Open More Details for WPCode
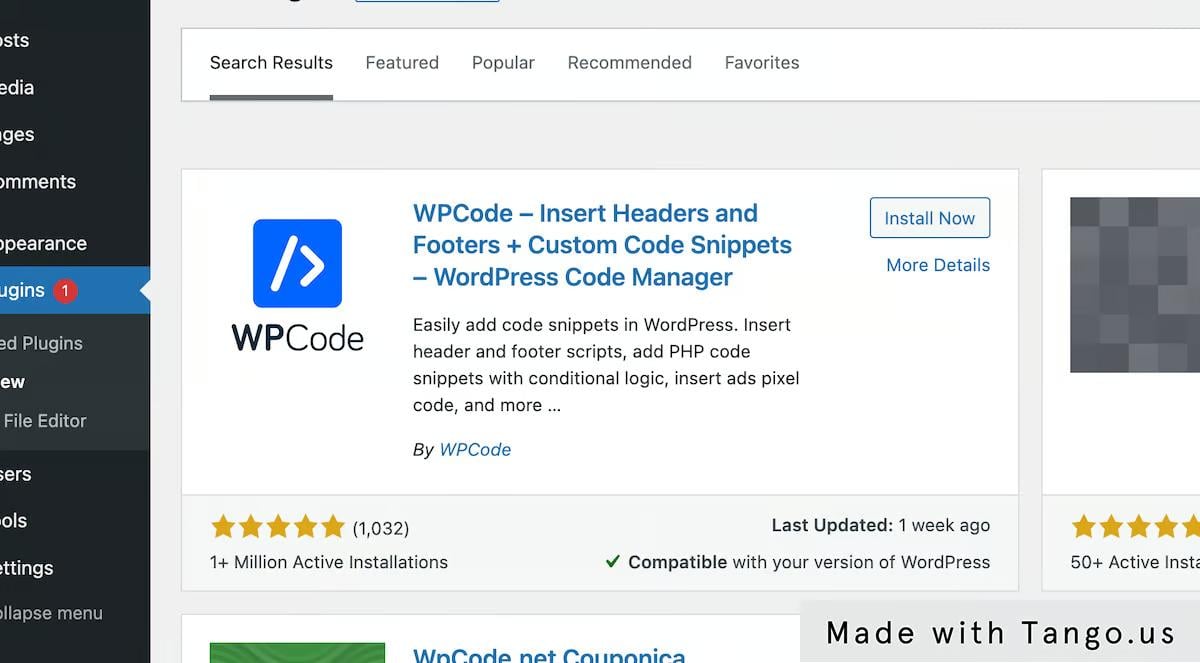The height and width of the screenshot is (663, 1200). pos(938,265)
